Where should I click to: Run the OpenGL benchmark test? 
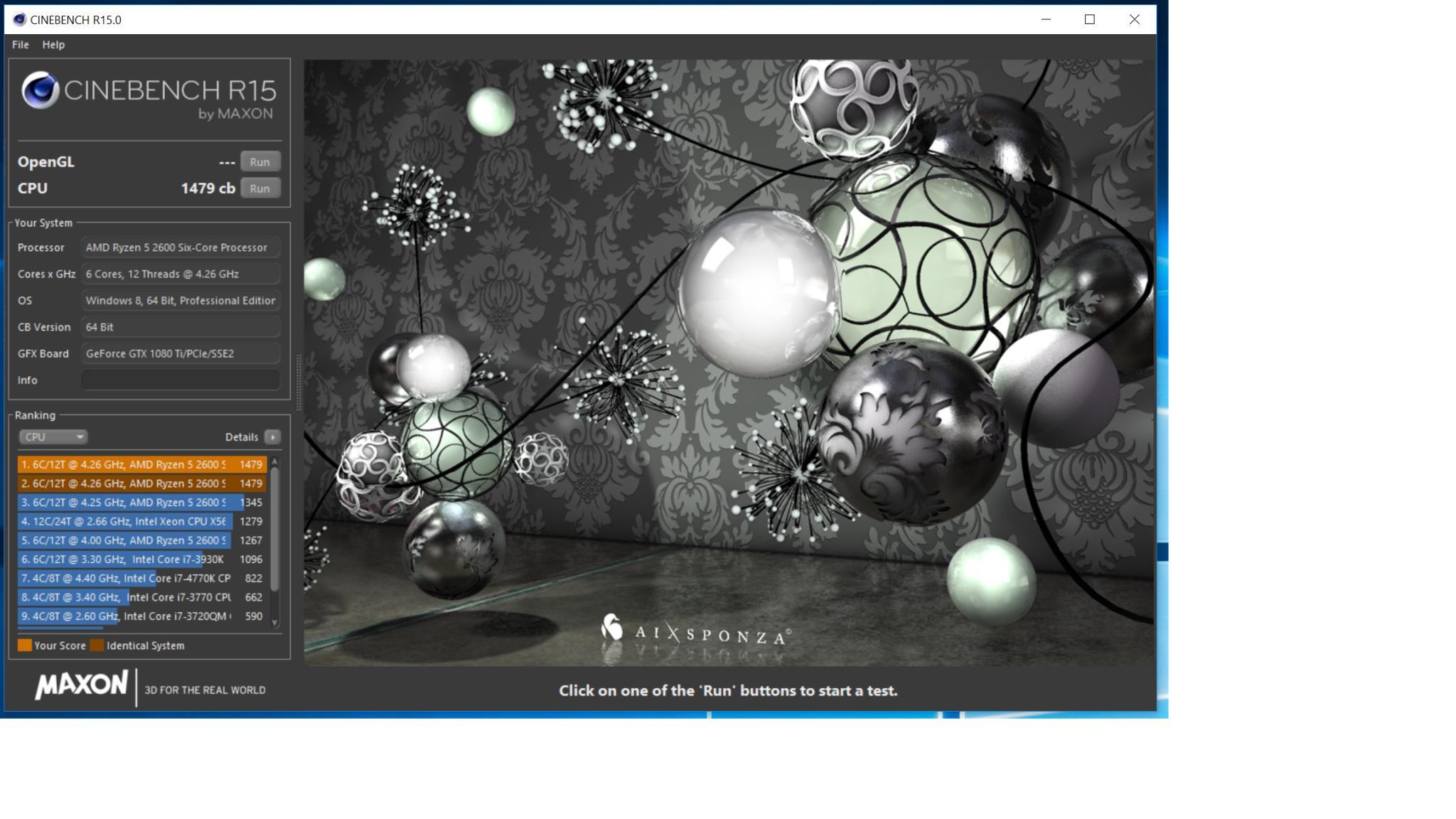[259, 162]
